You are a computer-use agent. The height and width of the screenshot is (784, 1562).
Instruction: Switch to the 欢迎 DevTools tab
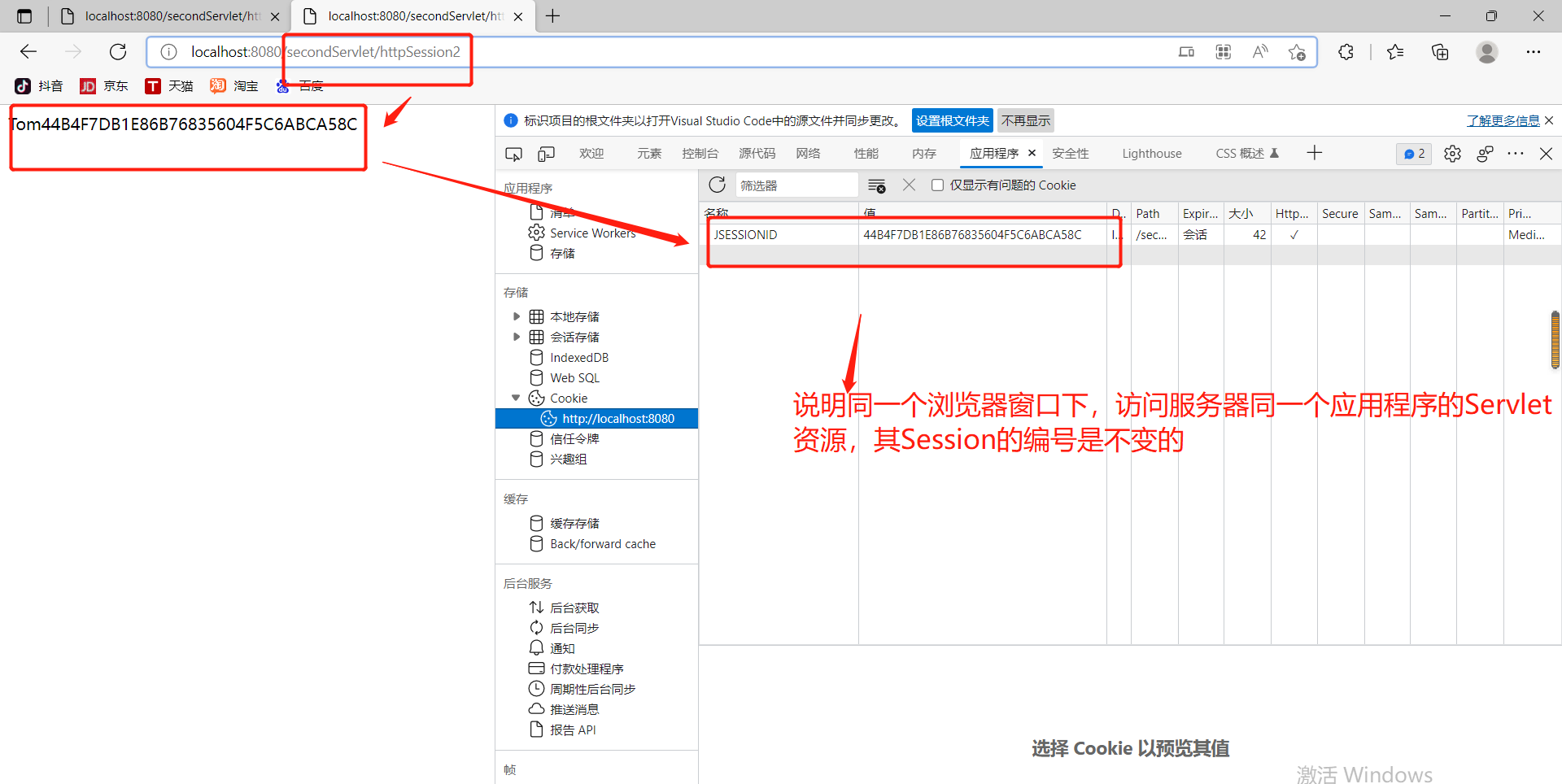[x=591, y=154]
